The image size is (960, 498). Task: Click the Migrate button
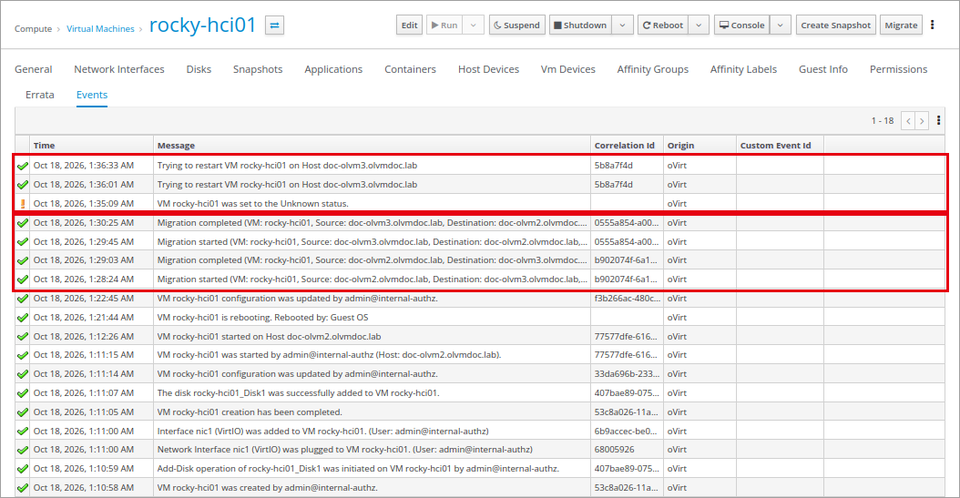[x=901, y=25]
